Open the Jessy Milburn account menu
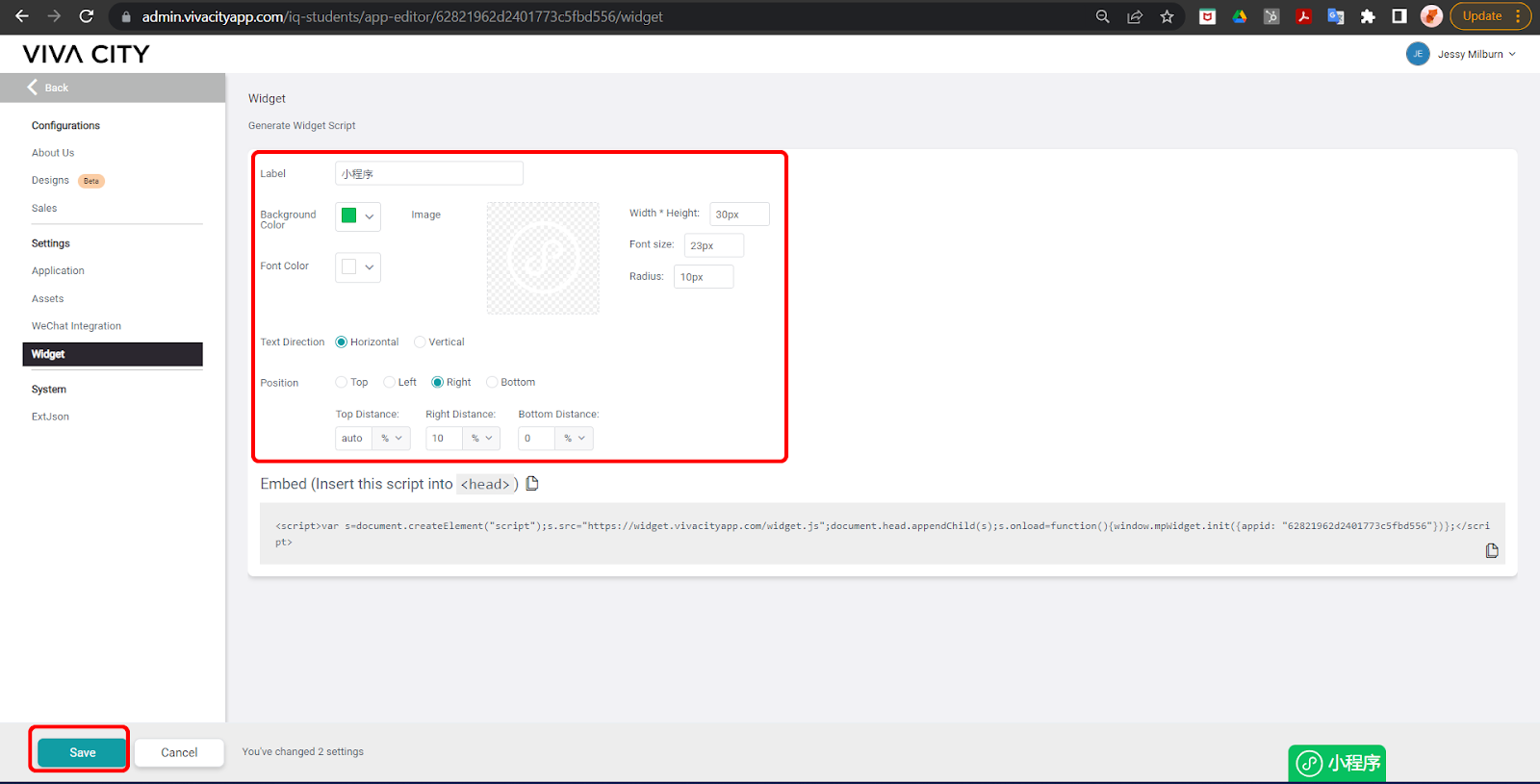The image size is (1540, 784). coord(1476,55)
